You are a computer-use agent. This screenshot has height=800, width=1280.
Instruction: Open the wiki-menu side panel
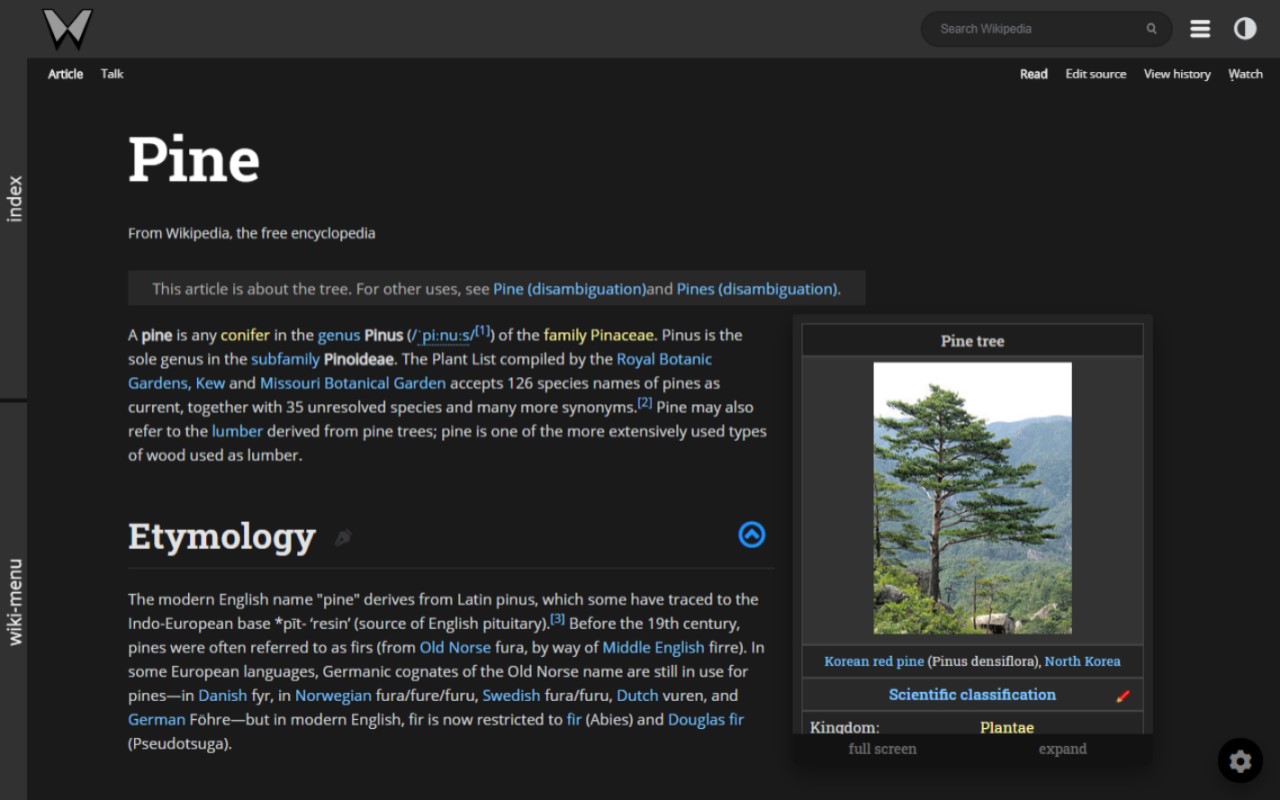point(14,601)
